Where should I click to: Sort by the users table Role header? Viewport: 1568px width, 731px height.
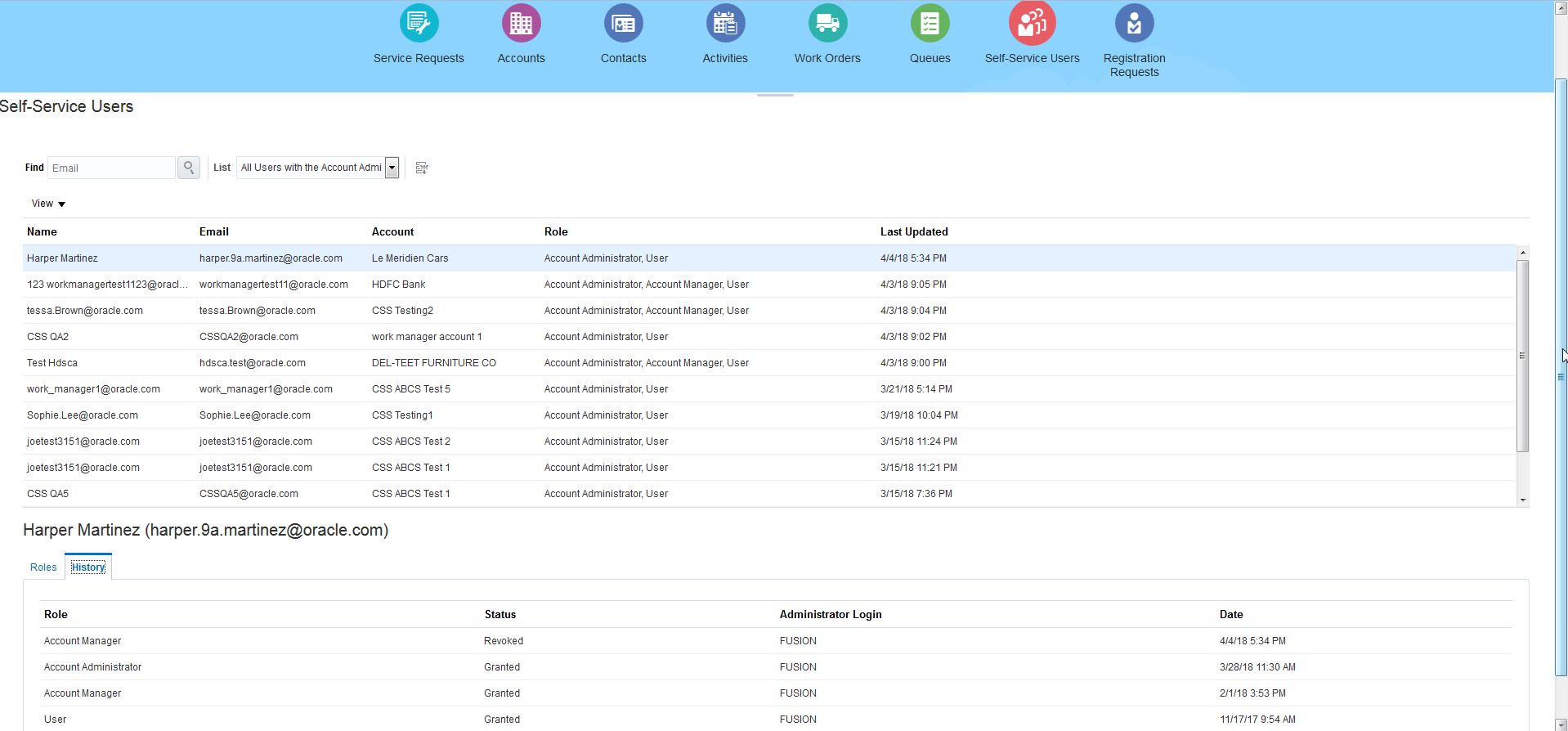click(556, 232)
